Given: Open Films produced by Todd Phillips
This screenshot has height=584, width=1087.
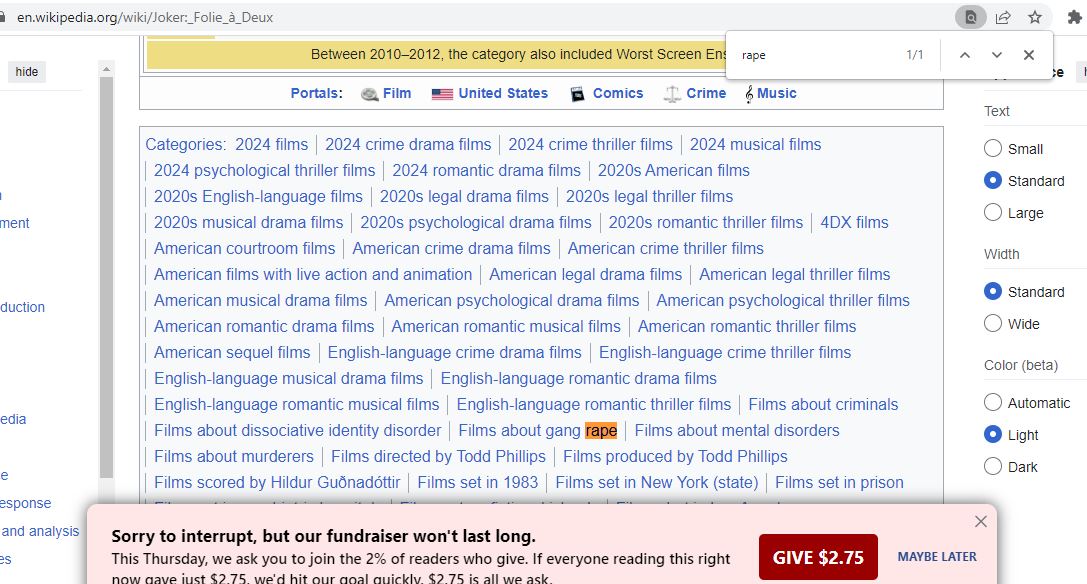Looking at the screenshot, I should coord(675,456).
